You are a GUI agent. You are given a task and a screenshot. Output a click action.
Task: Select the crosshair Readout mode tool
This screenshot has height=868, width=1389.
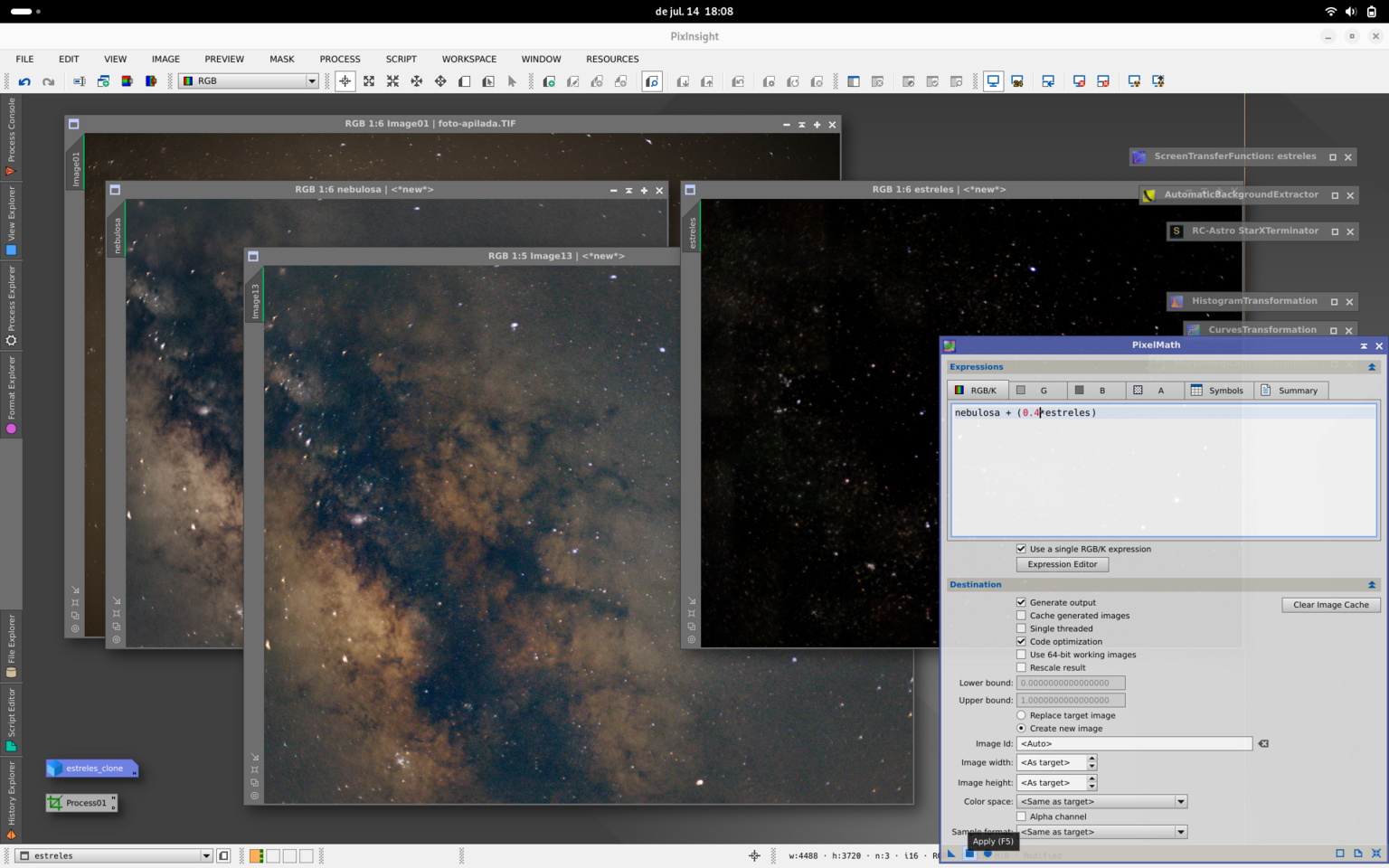[345, 81]
